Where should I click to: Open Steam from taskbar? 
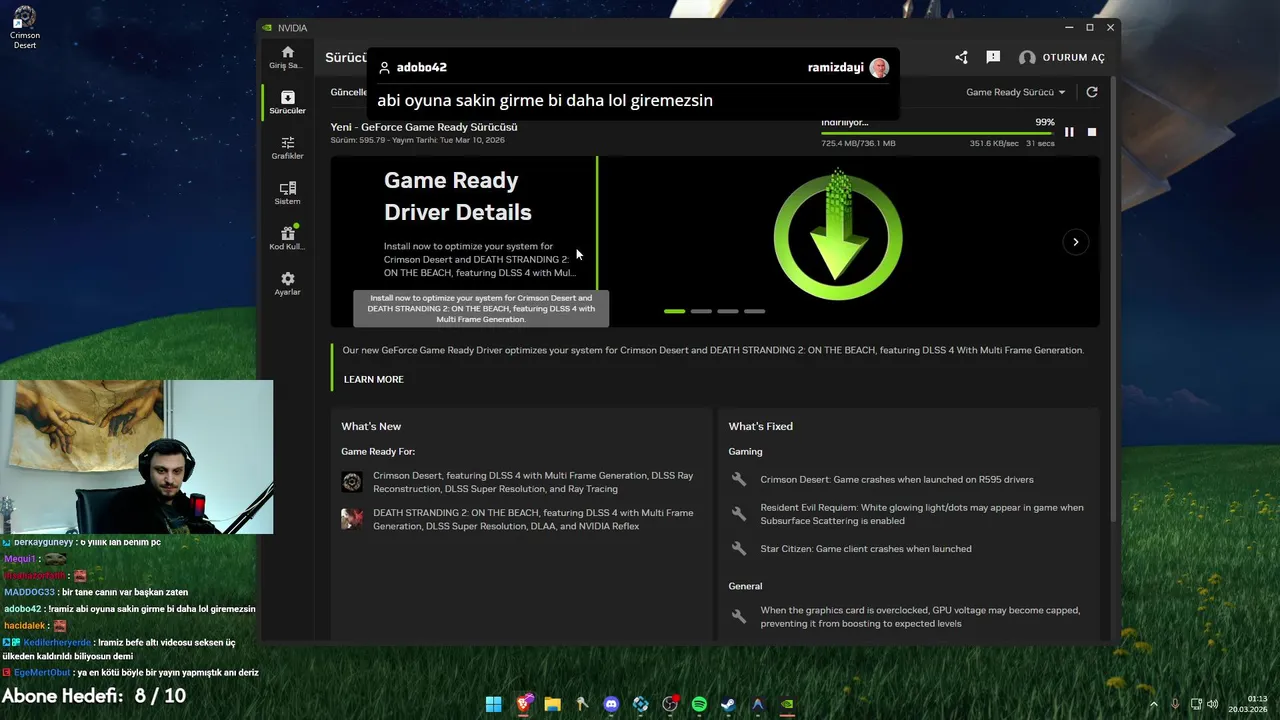tap(728, 704)
